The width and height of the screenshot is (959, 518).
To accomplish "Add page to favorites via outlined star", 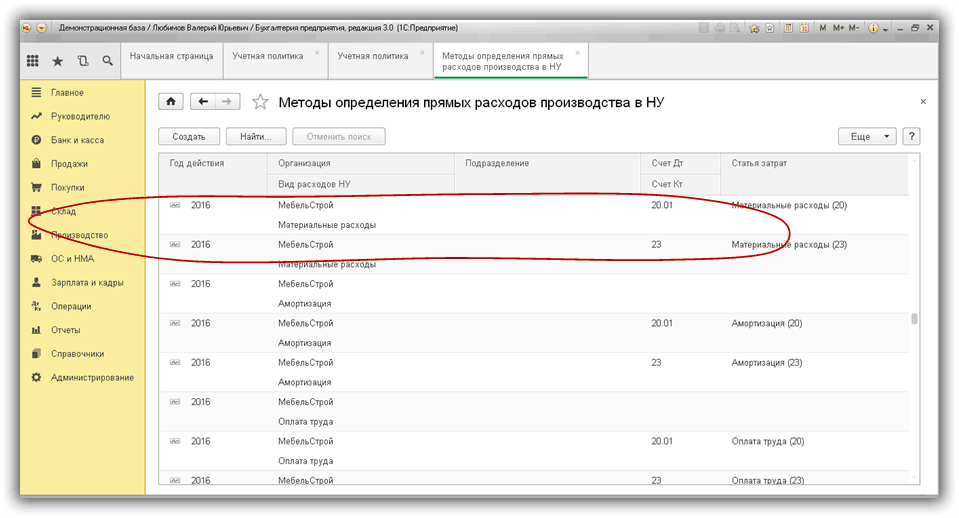I will coord(260,102).
